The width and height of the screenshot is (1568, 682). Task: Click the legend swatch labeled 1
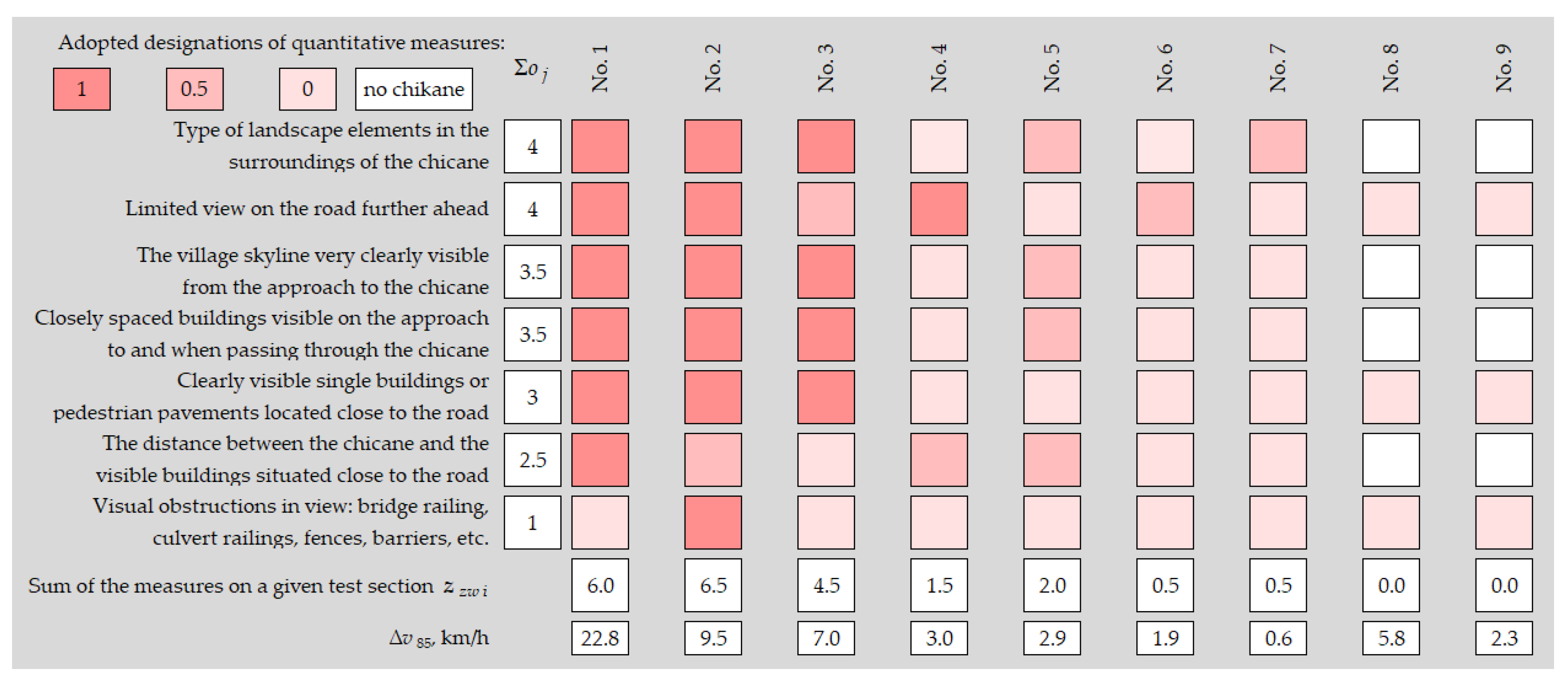point(81,89)
